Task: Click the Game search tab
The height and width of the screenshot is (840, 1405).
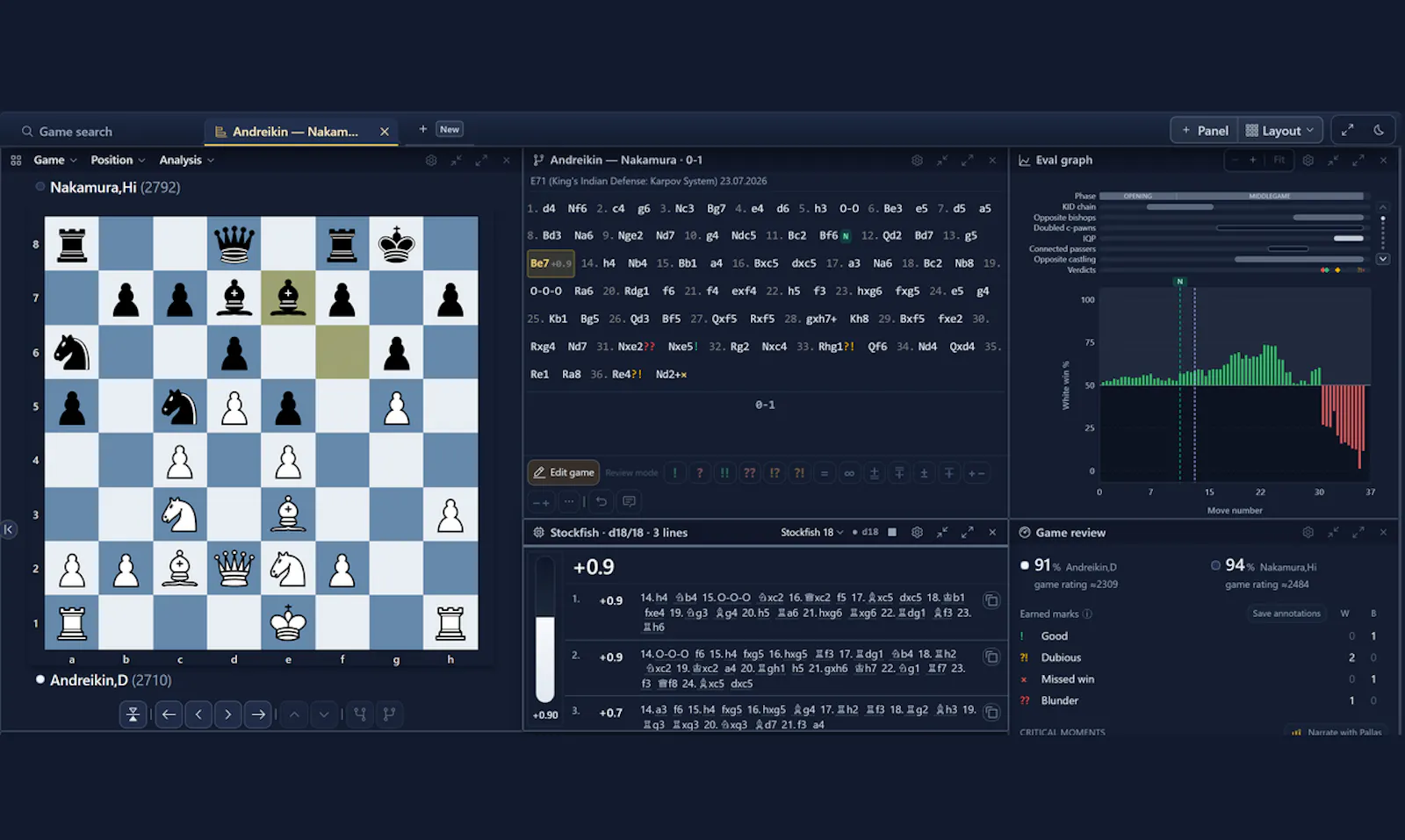Action: [x=67, y=132]
